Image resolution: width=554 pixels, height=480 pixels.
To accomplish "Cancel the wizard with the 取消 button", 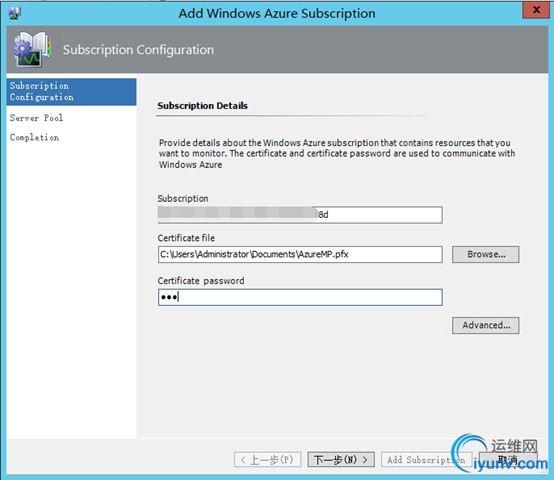I will tap(508, 460).
